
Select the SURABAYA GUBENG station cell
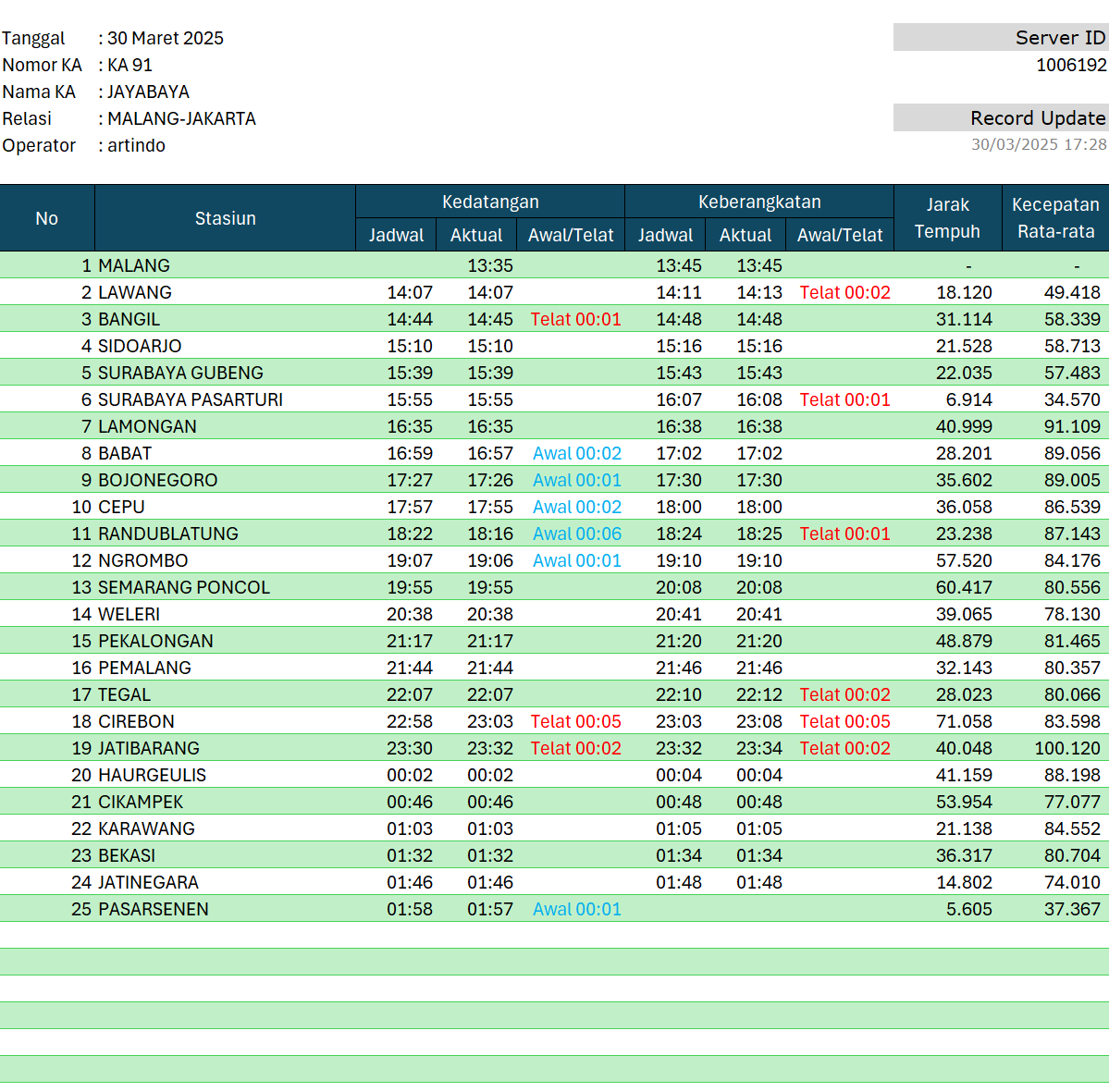pos(180,373)
